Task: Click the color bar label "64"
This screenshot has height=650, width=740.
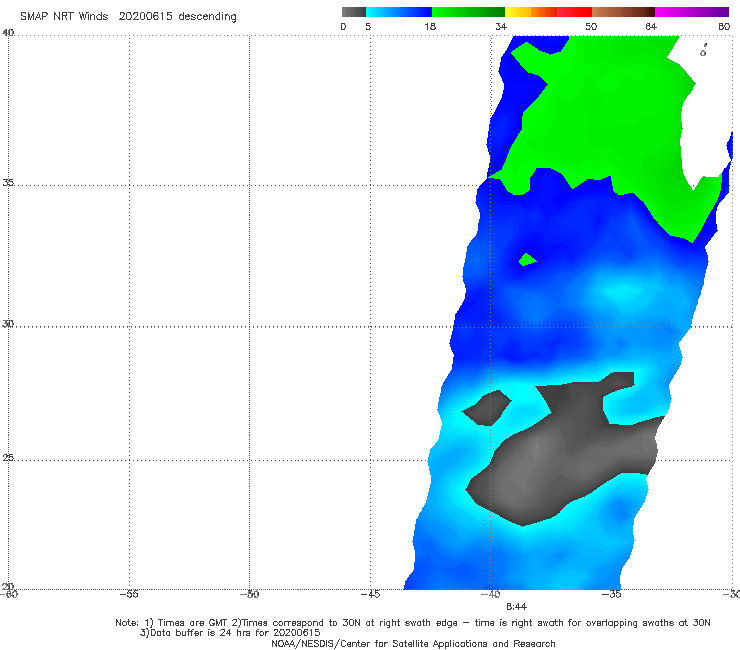Action: click(x=651, y=27)
